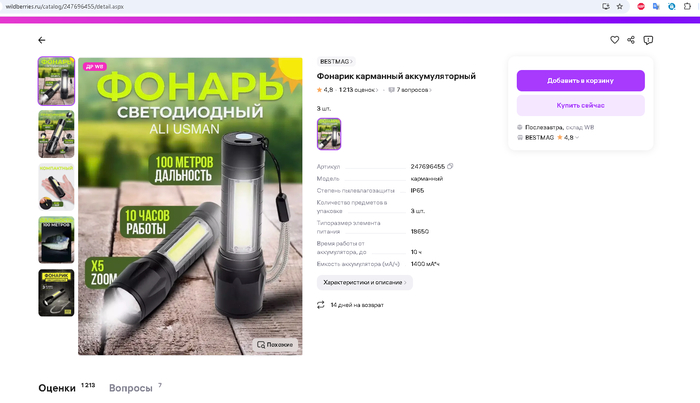
Task: Open the 1213 оценок reviews link
Action: tap(358, 90)
